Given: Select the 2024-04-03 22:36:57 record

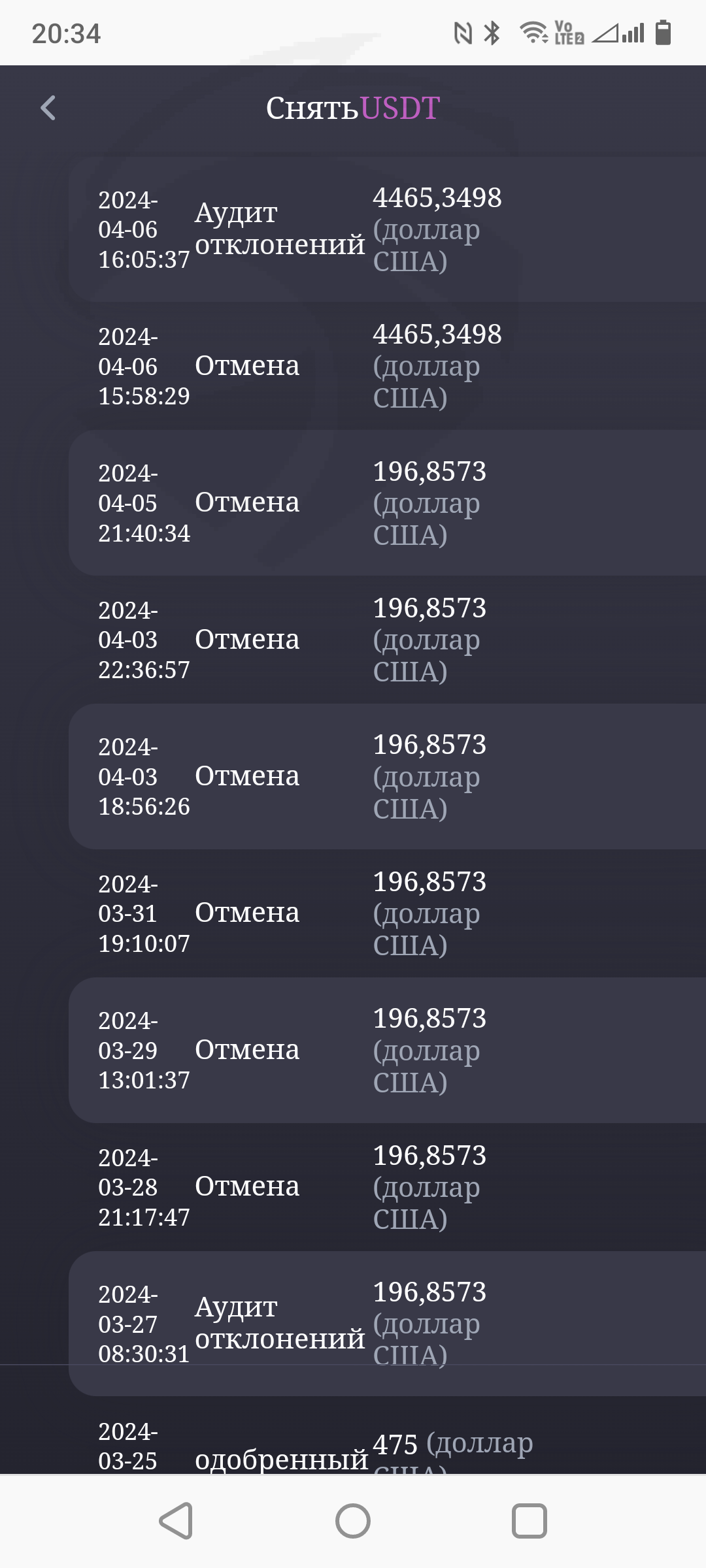Looking at the screenshot, I should (387, 640).
